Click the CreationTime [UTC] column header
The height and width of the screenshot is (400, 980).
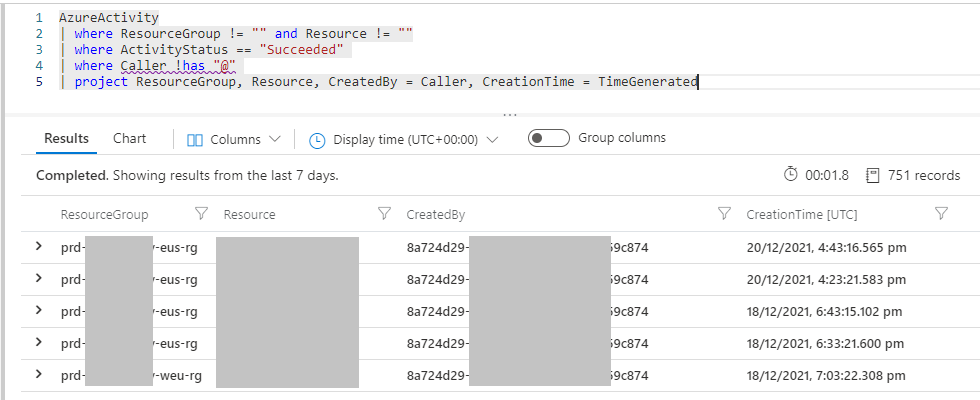pyautogui.click(x=802, y=214)
